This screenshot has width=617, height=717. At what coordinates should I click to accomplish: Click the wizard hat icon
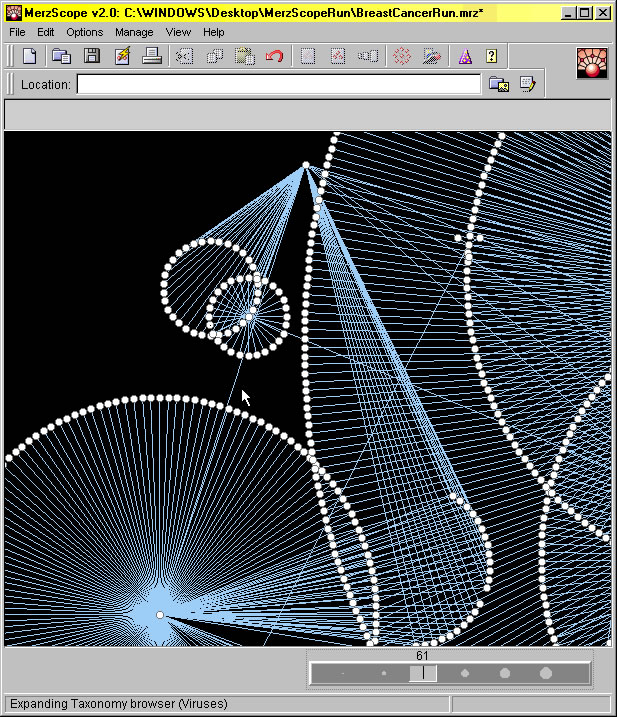tap(465, 57)
